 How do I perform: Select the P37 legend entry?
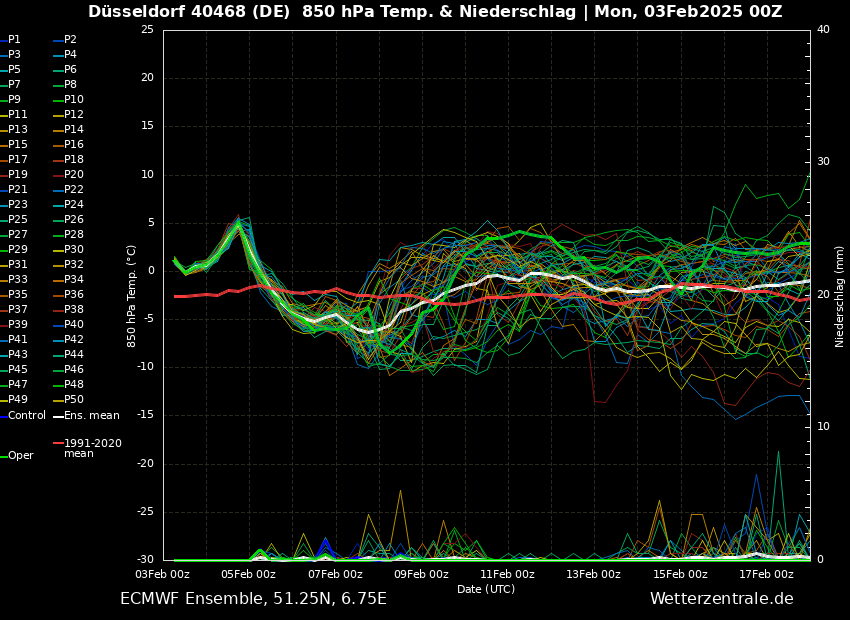18,310
